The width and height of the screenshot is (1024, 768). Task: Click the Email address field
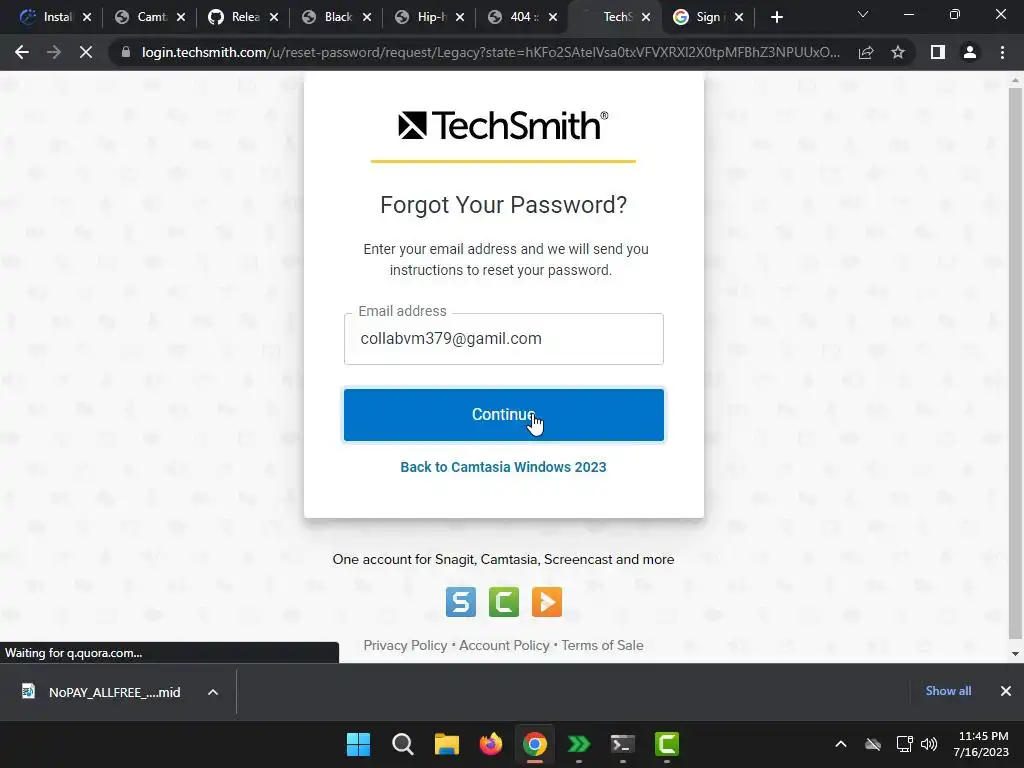504,339
